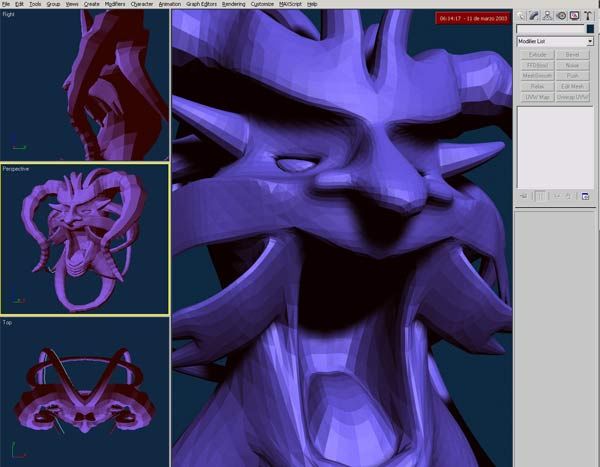Click the UVW Map modifier button
Image resolution: width=600 pixels, height=467 pixels.
537,97
